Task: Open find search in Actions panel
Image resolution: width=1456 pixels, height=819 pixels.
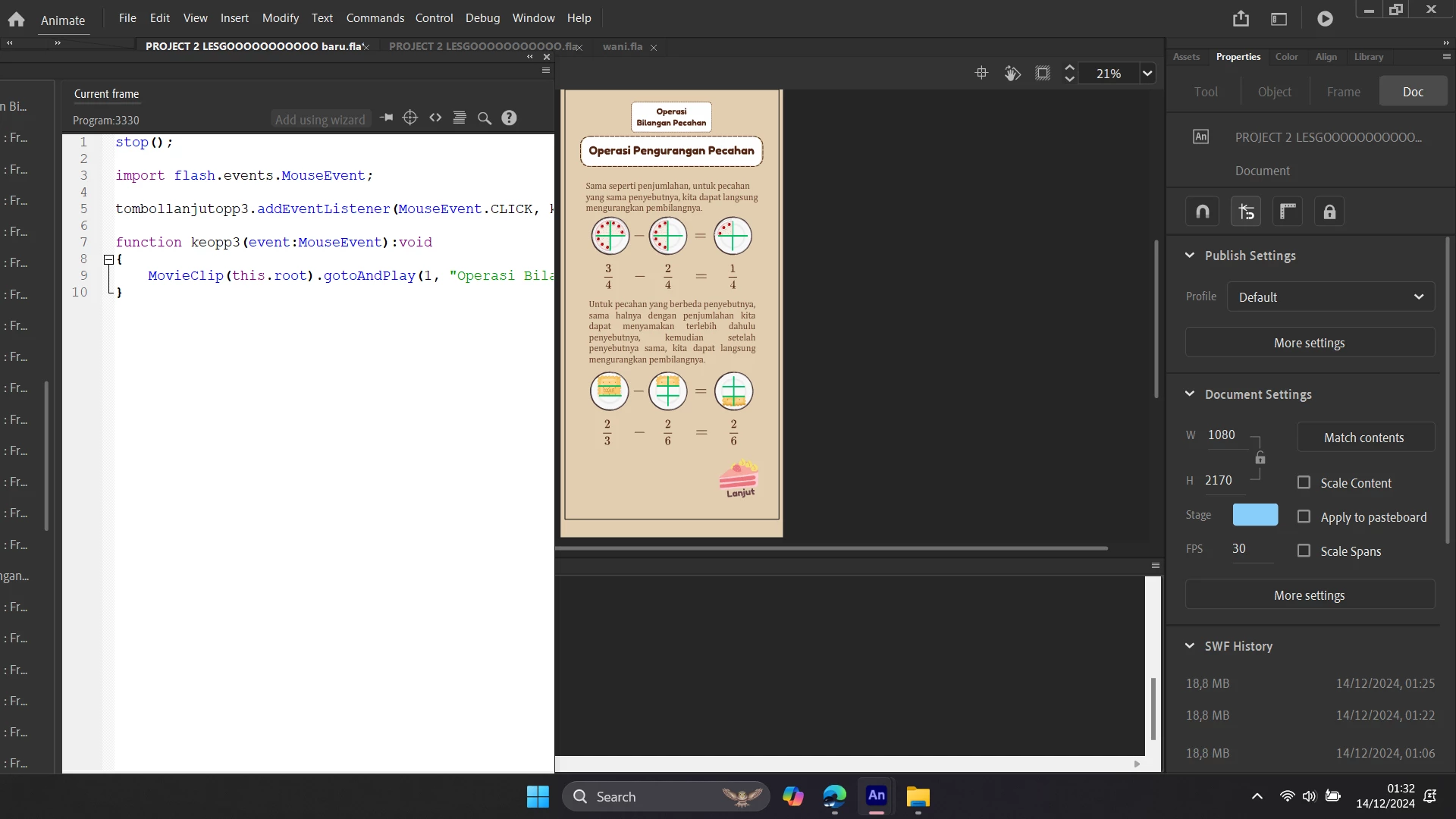Action: [x=485, y=118]
